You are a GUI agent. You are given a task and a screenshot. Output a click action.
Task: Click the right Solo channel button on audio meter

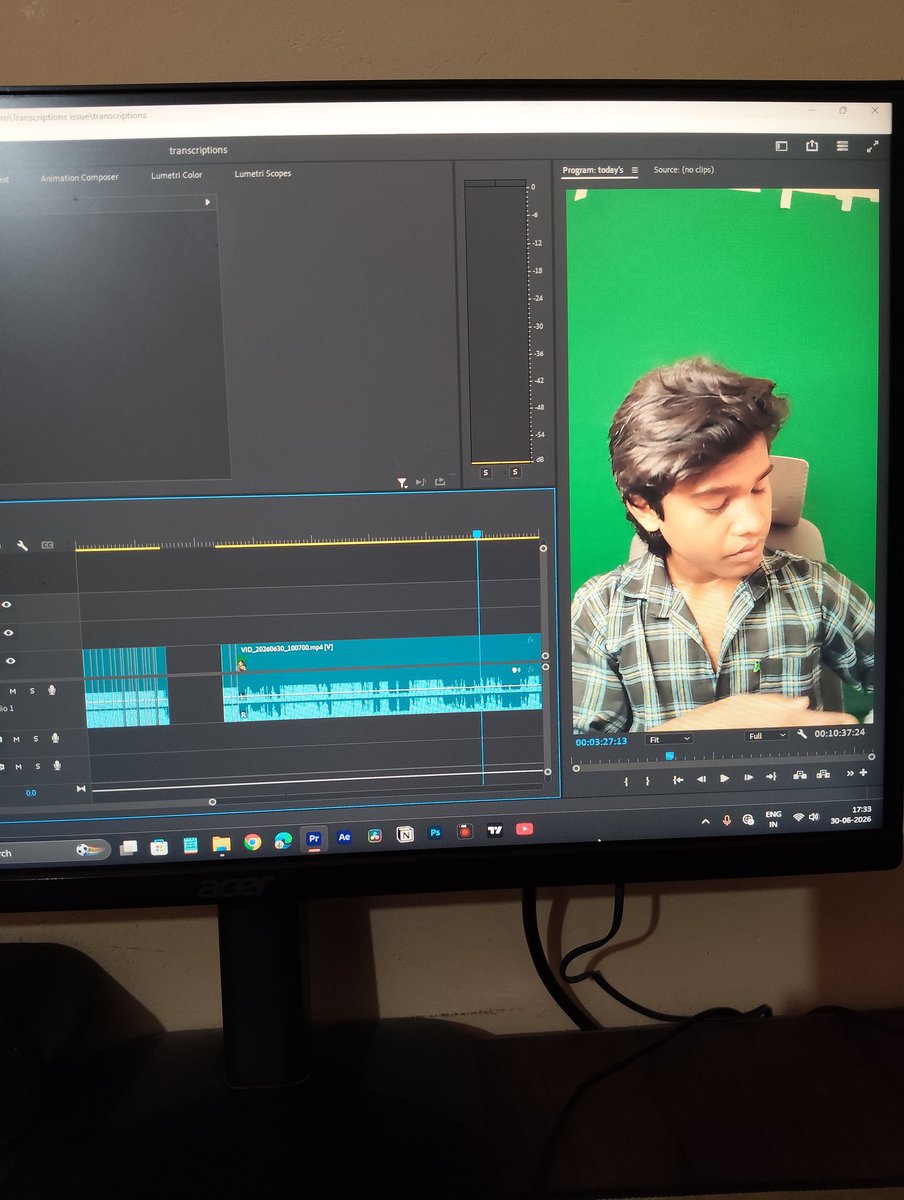tap(515, 472)
